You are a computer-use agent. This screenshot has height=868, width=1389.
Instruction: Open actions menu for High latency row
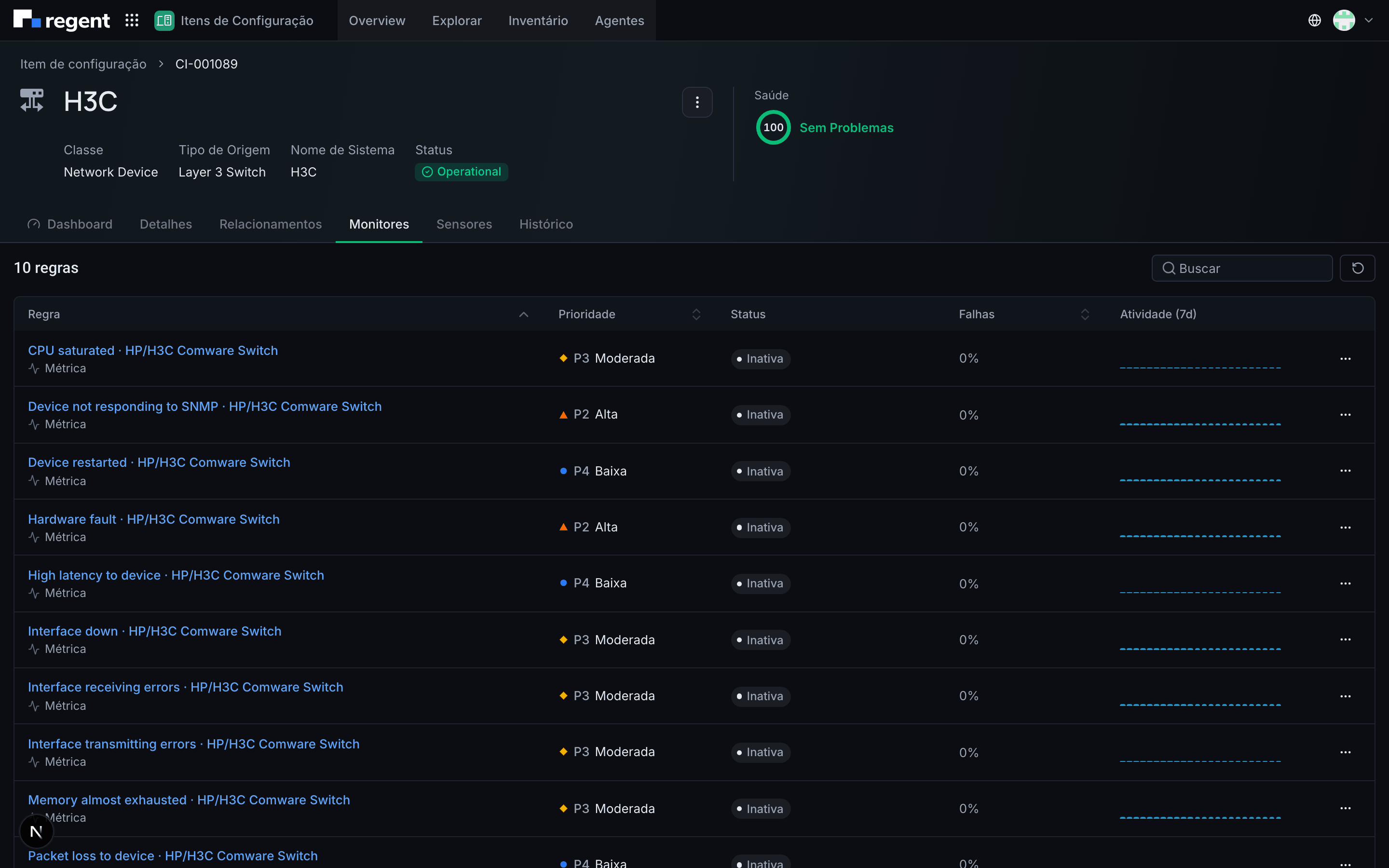1346,583
